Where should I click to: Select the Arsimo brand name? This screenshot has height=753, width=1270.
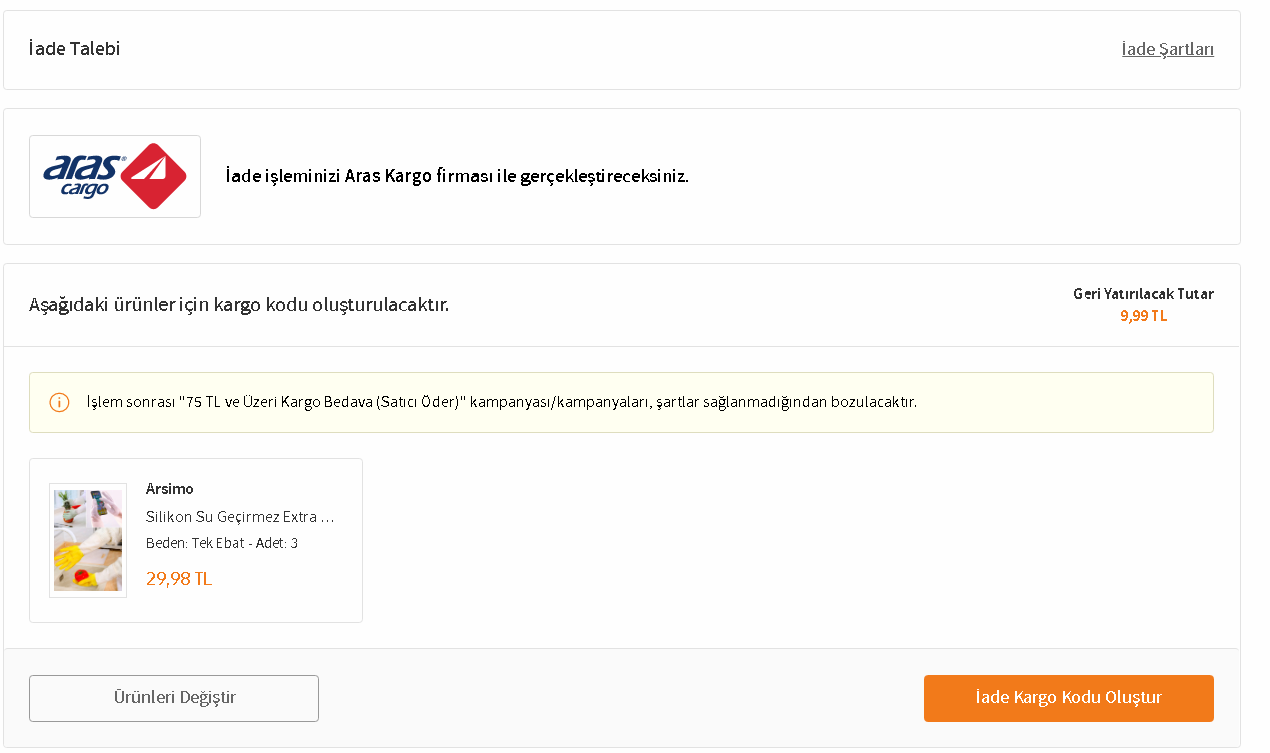point(170,489)
